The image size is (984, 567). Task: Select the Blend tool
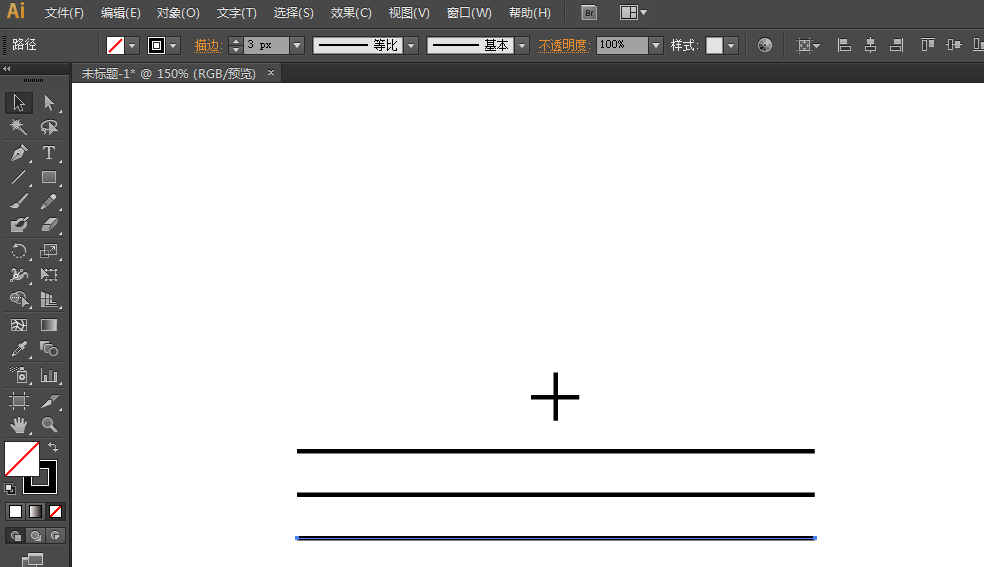tap(49, 349)
